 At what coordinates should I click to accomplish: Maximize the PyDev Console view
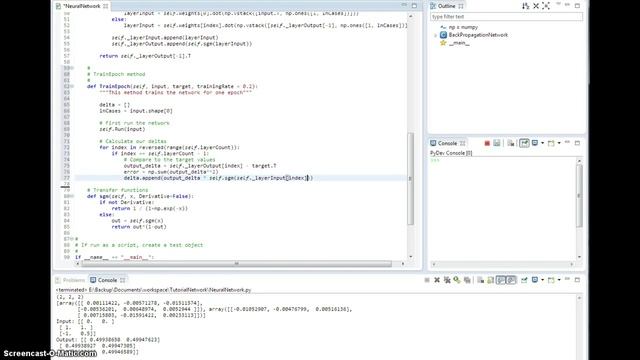[577, 143]
